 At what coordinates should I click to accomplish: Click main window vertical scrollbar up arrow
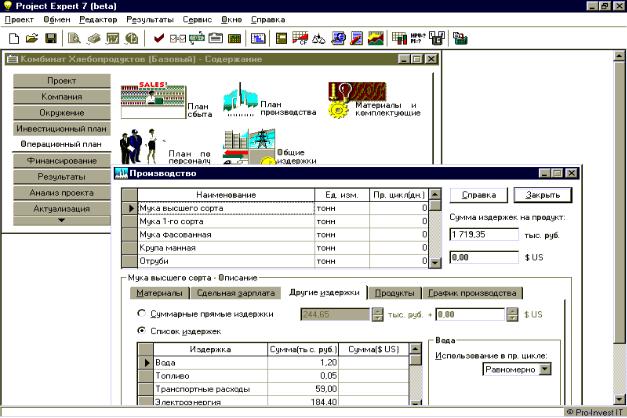(619, 56)
